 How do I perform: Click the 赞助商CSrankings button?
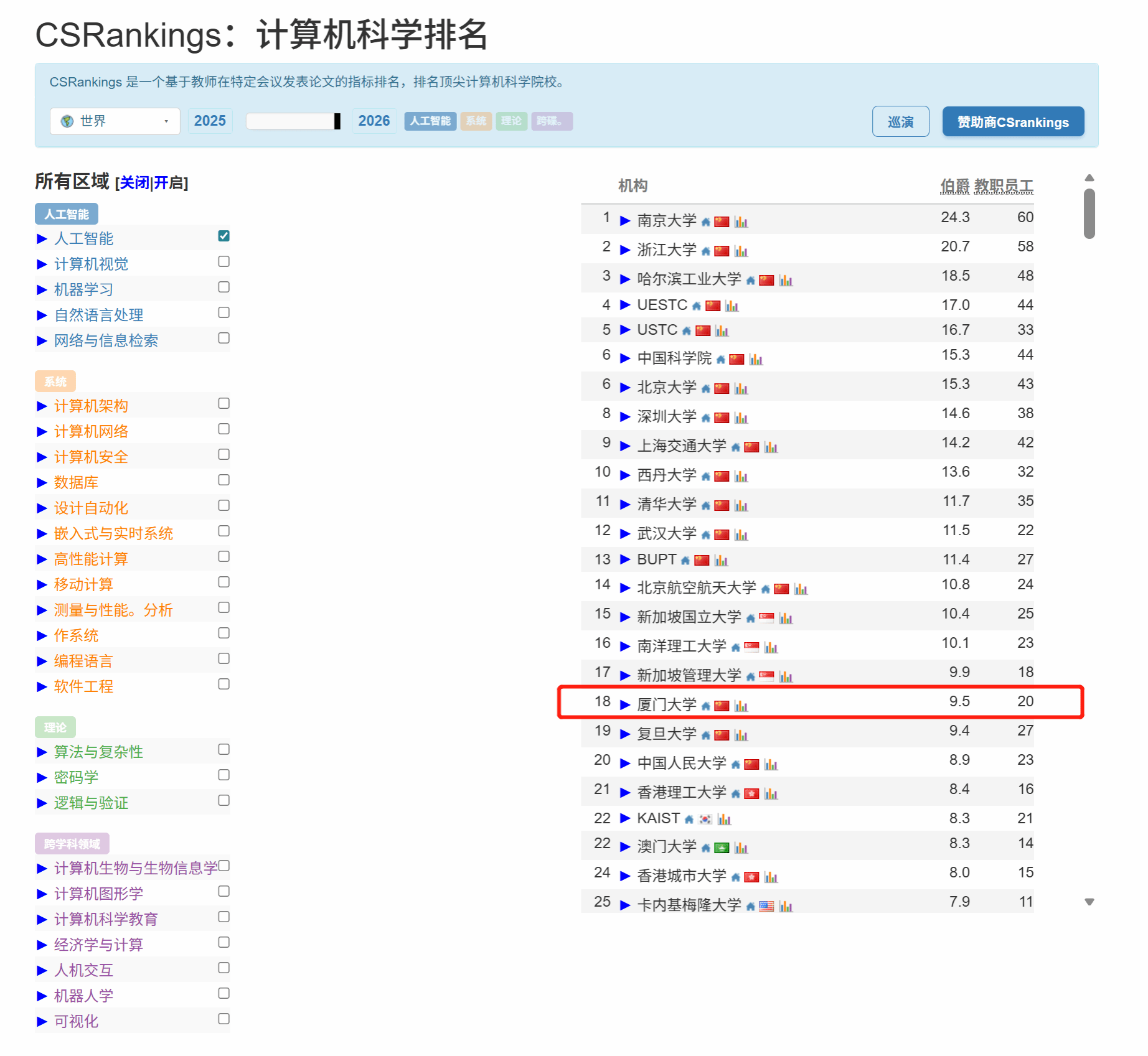pyautogui.click(x=1012, y=122)
